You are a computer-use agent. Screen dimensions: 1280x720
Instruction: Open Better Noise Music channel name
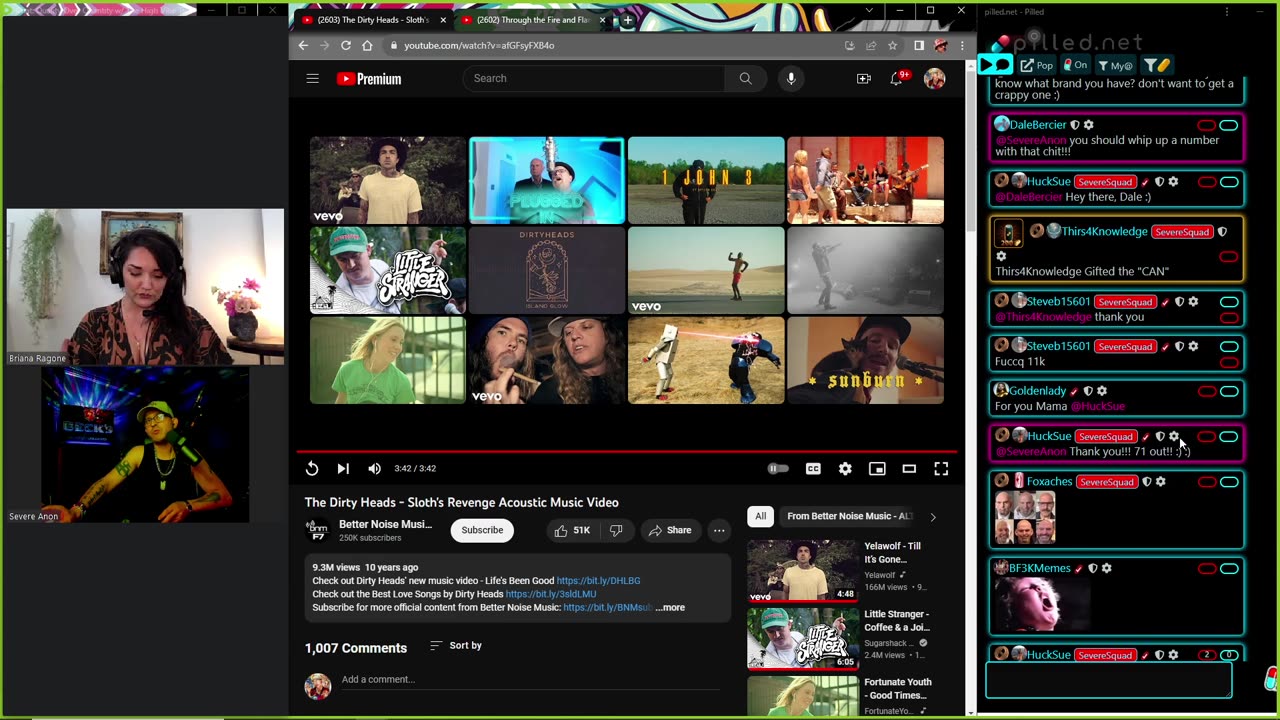tap(385, 524)
